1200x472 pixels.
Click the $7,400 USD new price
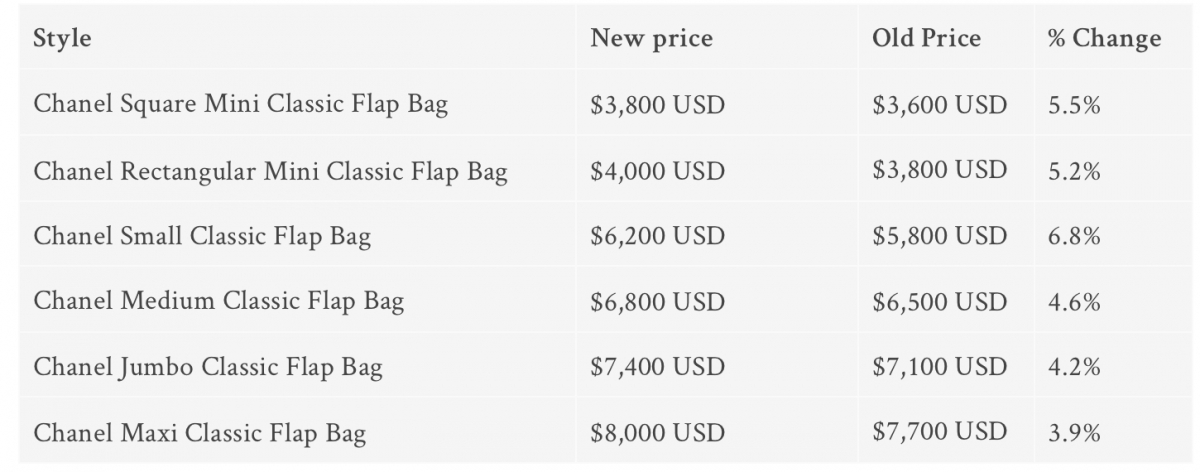pos(657,367)
